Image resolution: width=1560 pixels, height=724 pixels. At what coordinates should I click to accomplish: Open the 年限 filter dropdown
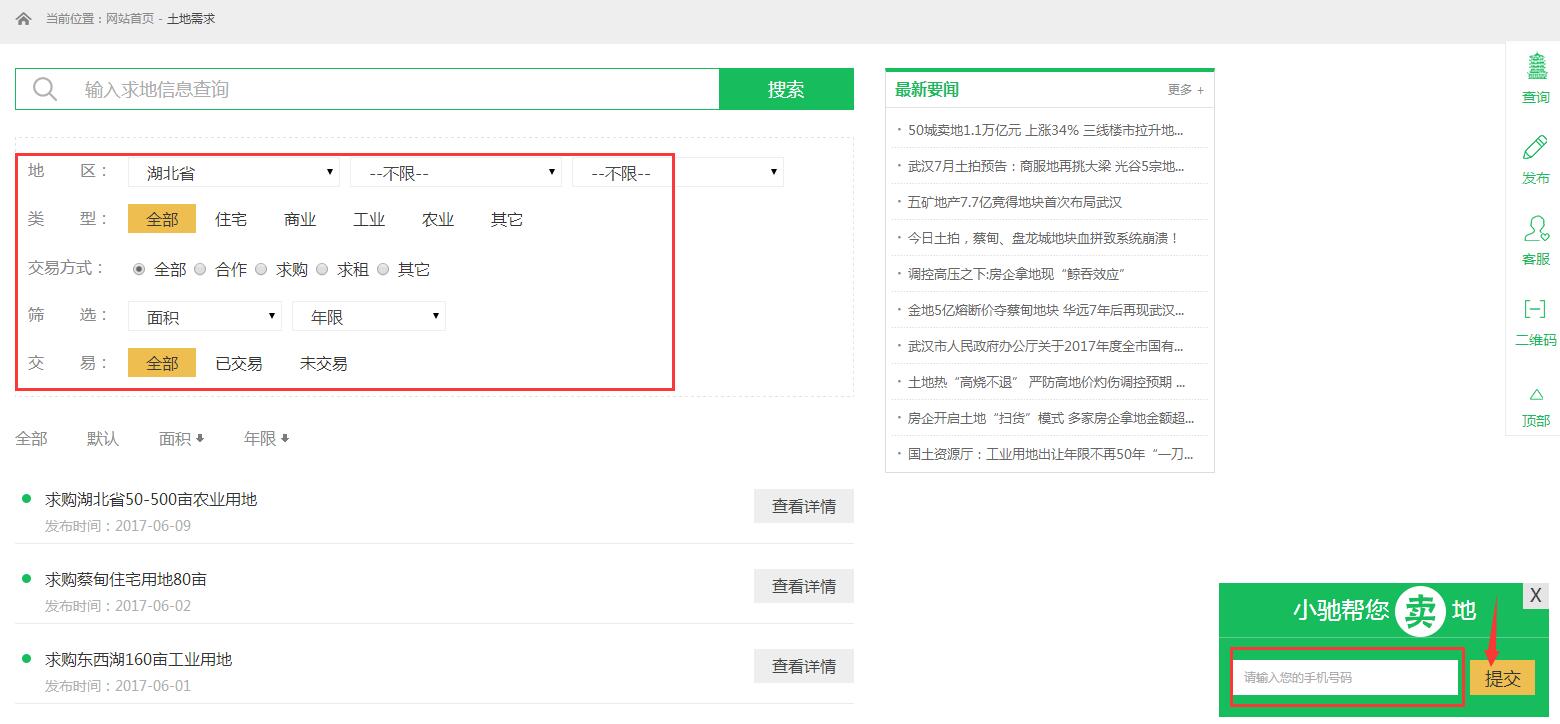[369, 316]
